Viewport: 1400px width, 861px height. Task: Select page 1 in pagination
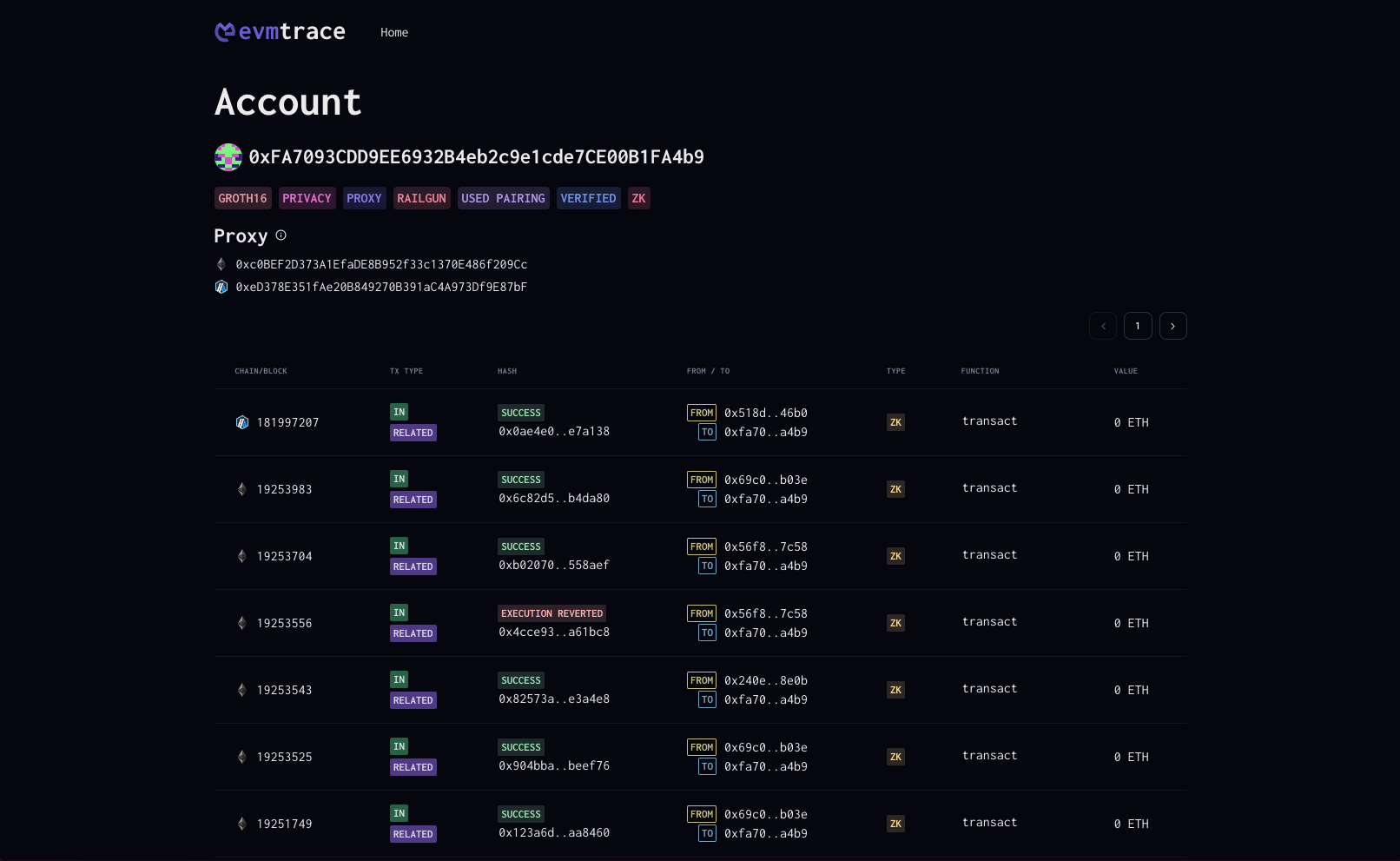(1138, 326)
